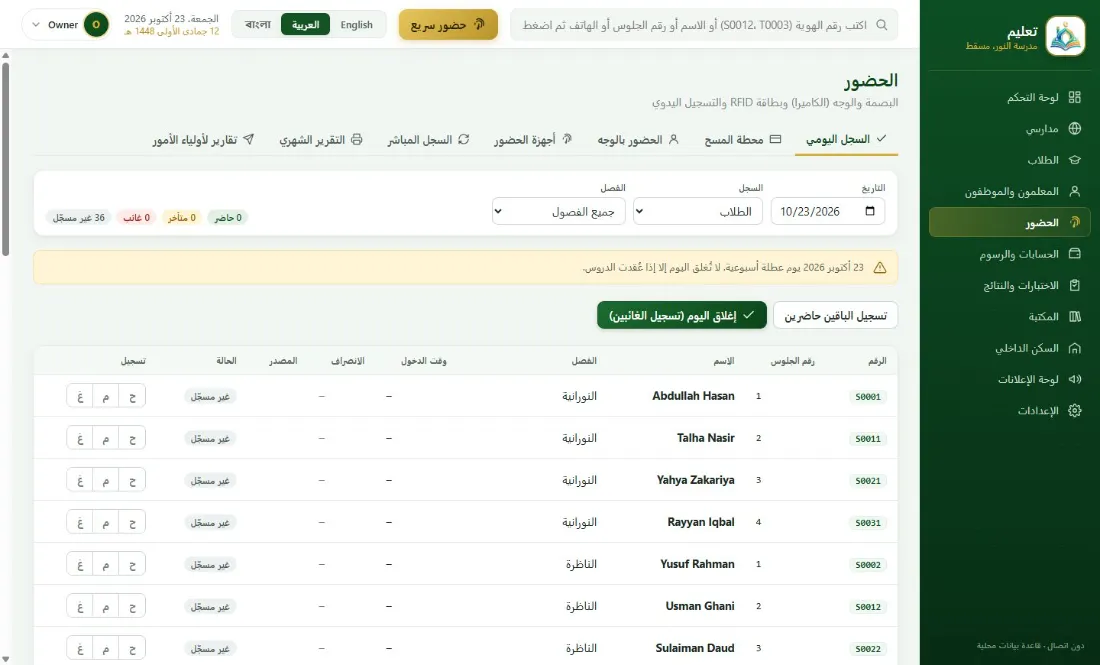Click إغلاق اليوم (تسجيل الغائبين) button
This screenshot has height=665, width=1100.
(682, 316)
